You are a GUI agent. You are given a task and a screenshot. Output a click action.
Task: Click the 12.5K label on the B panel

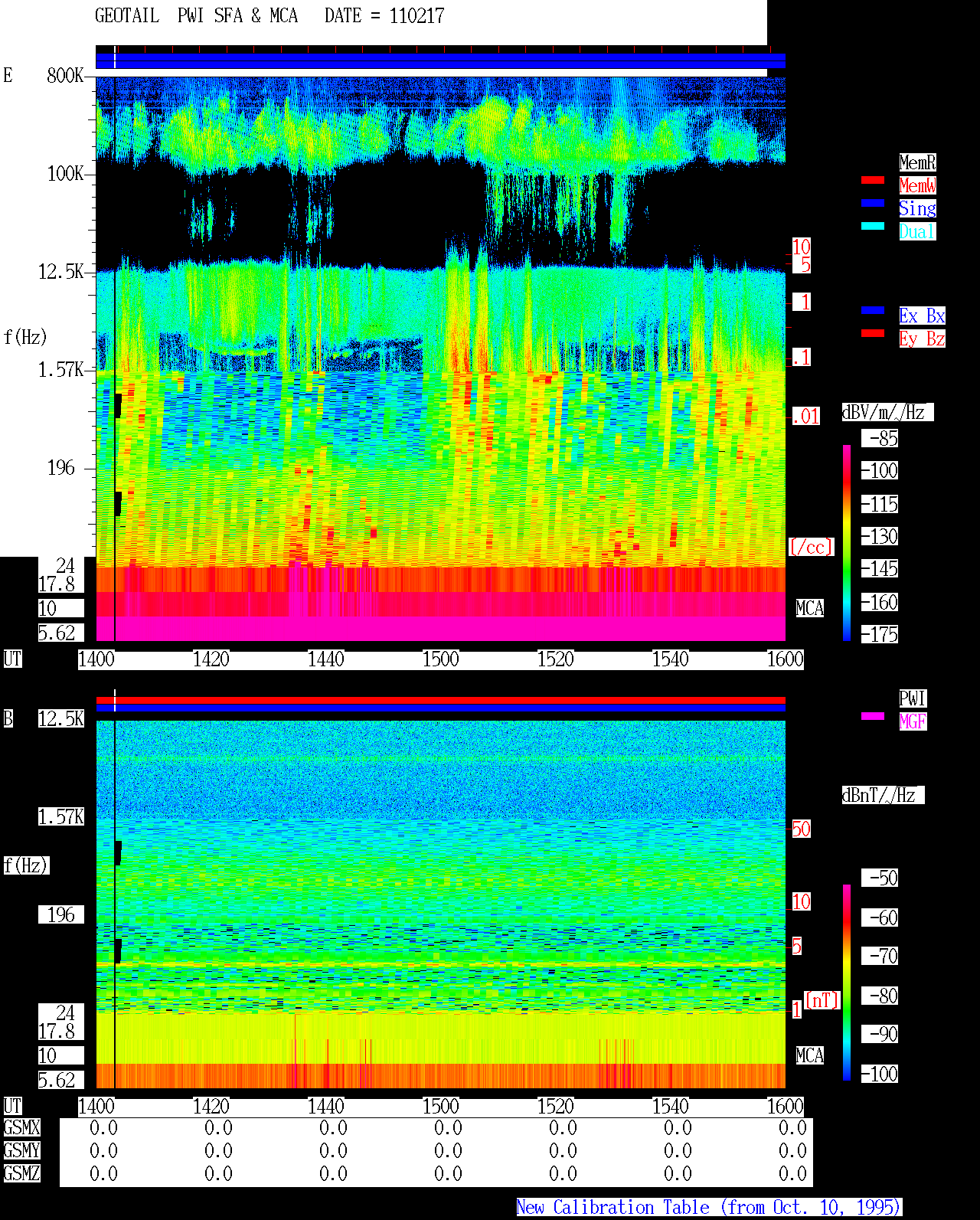coord(61,718)
